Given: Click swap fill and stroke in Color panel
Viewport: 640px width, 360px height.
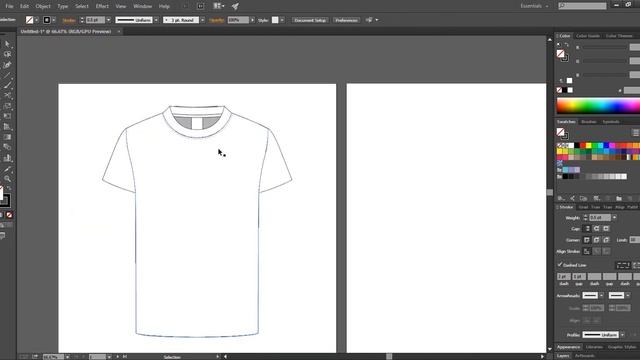Looking at the screenshot, I should pyautogui.click(x=567, y=45).
